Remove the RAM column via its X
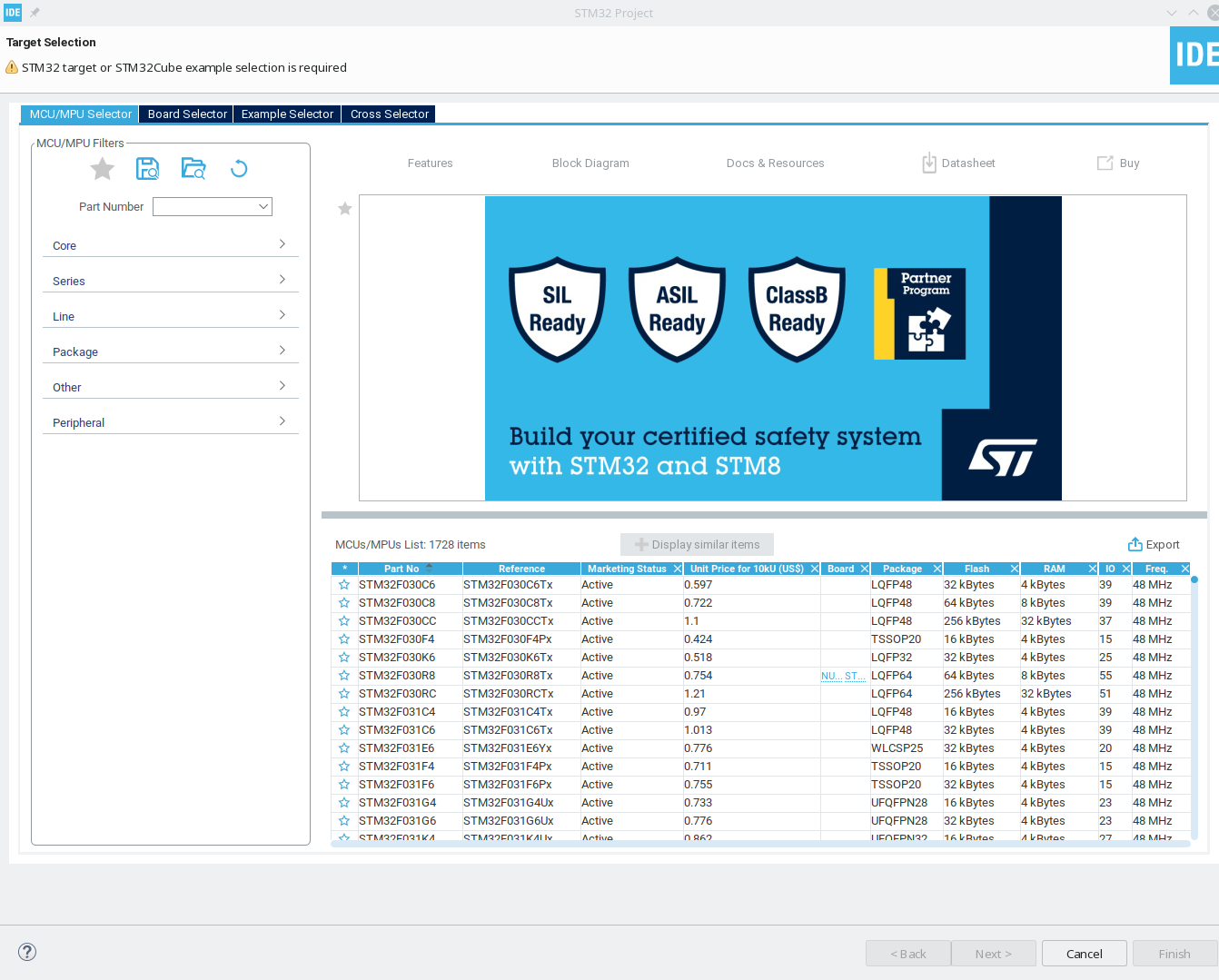The image size is (1219, 980). pyautogui.click(x=1093, y=569)
